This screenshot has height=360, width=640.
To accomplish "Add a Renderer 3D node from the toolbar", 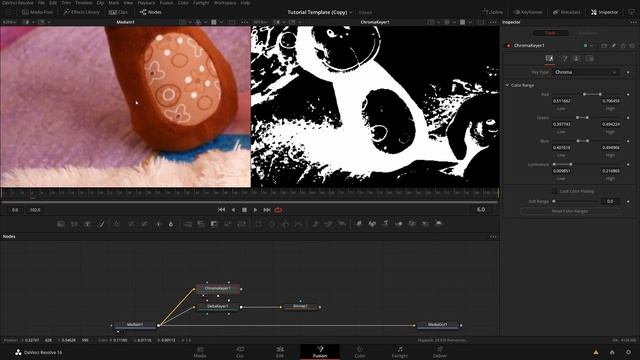I will tap(439, 224).
